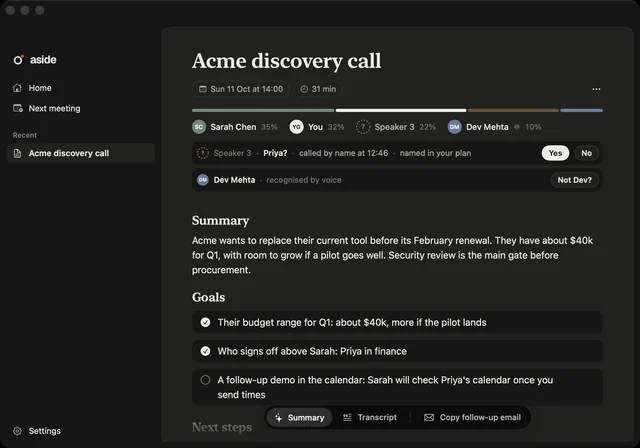The width and height of the screenshot is (640, 448).
Task: Click the 31 min duration chip
Action: point(318,89)
